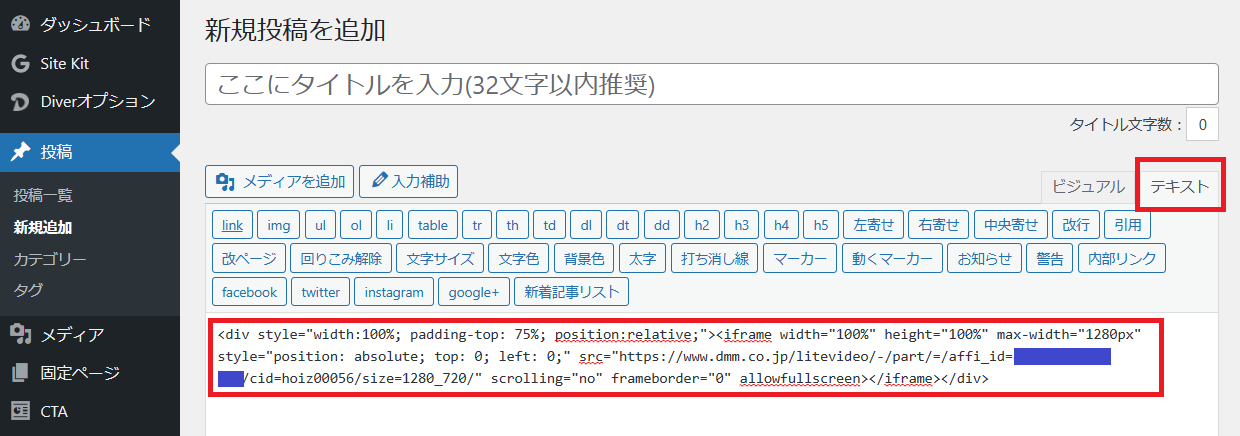
Task: Click the Diver options D icon
Action: click(x=19, y=101)
